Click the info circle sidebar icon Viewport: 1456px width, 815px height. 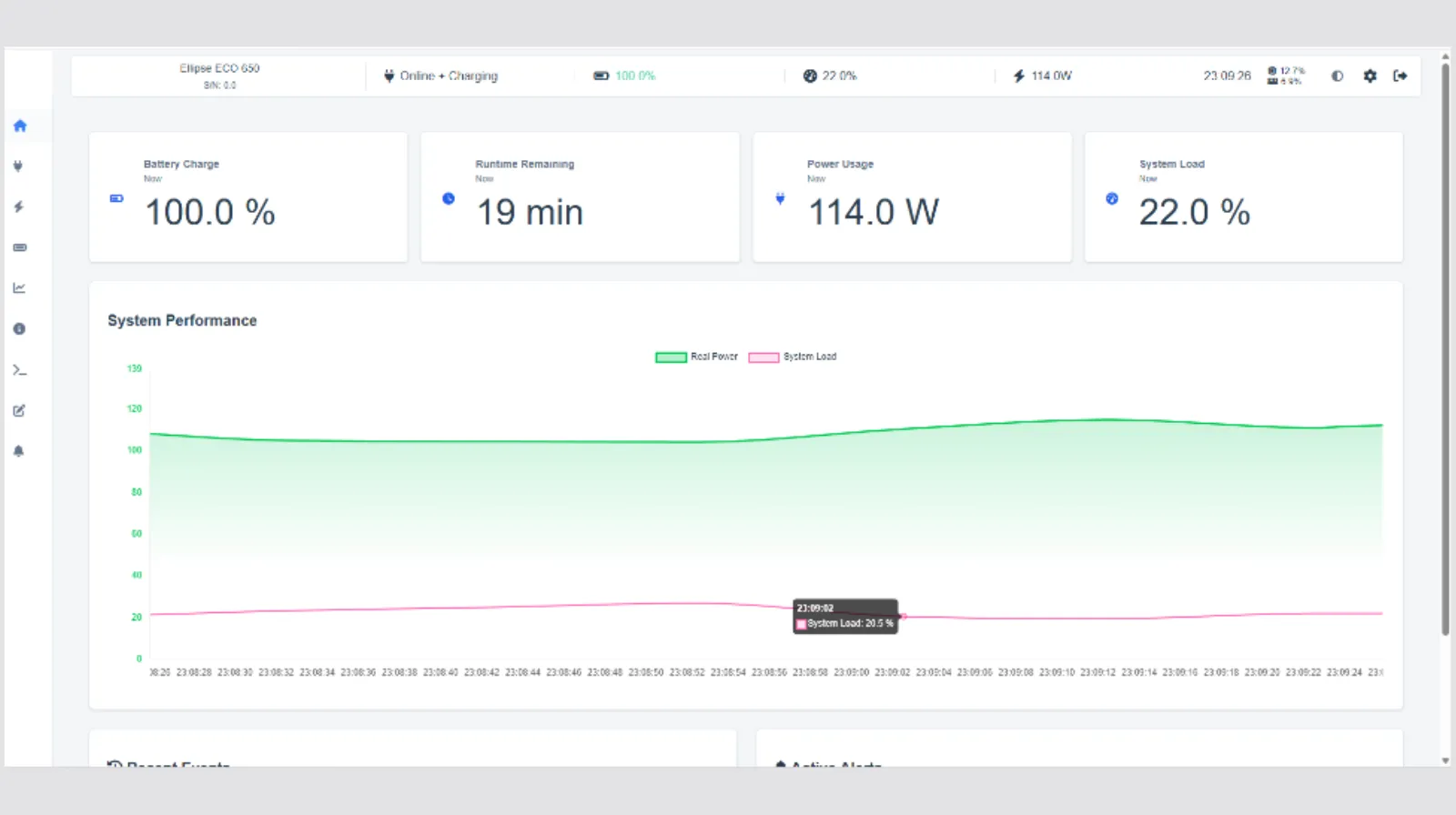[x=19, y=329]
